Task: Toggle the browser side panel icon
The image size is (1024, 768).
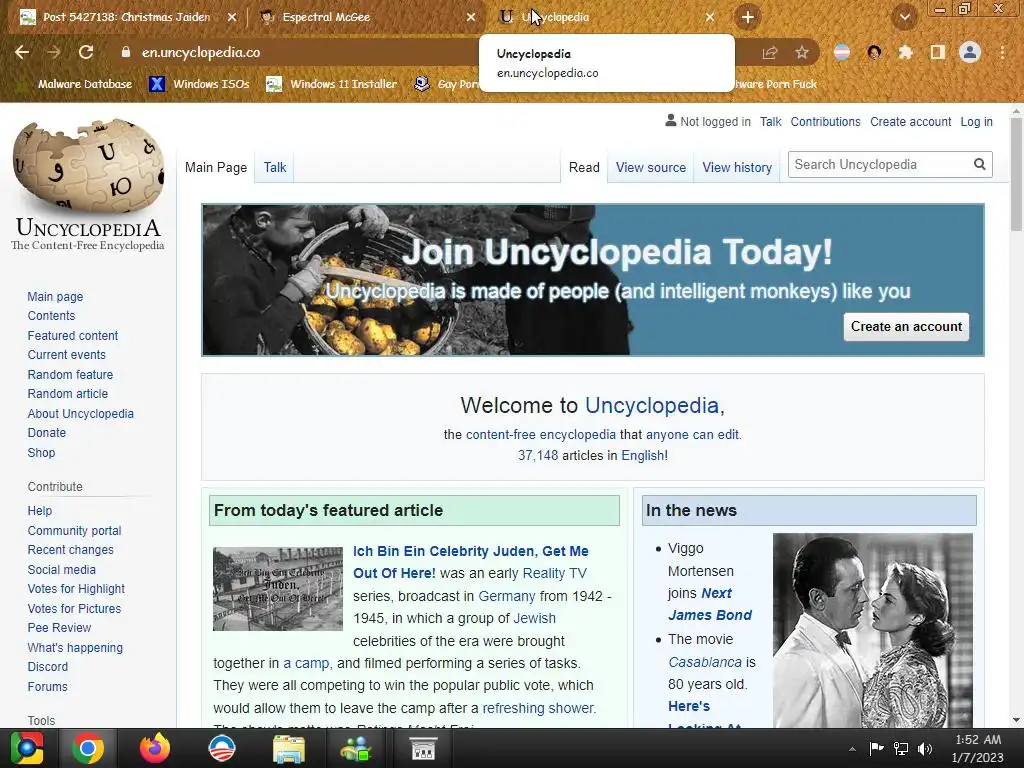Action: (x=938, y=52)
